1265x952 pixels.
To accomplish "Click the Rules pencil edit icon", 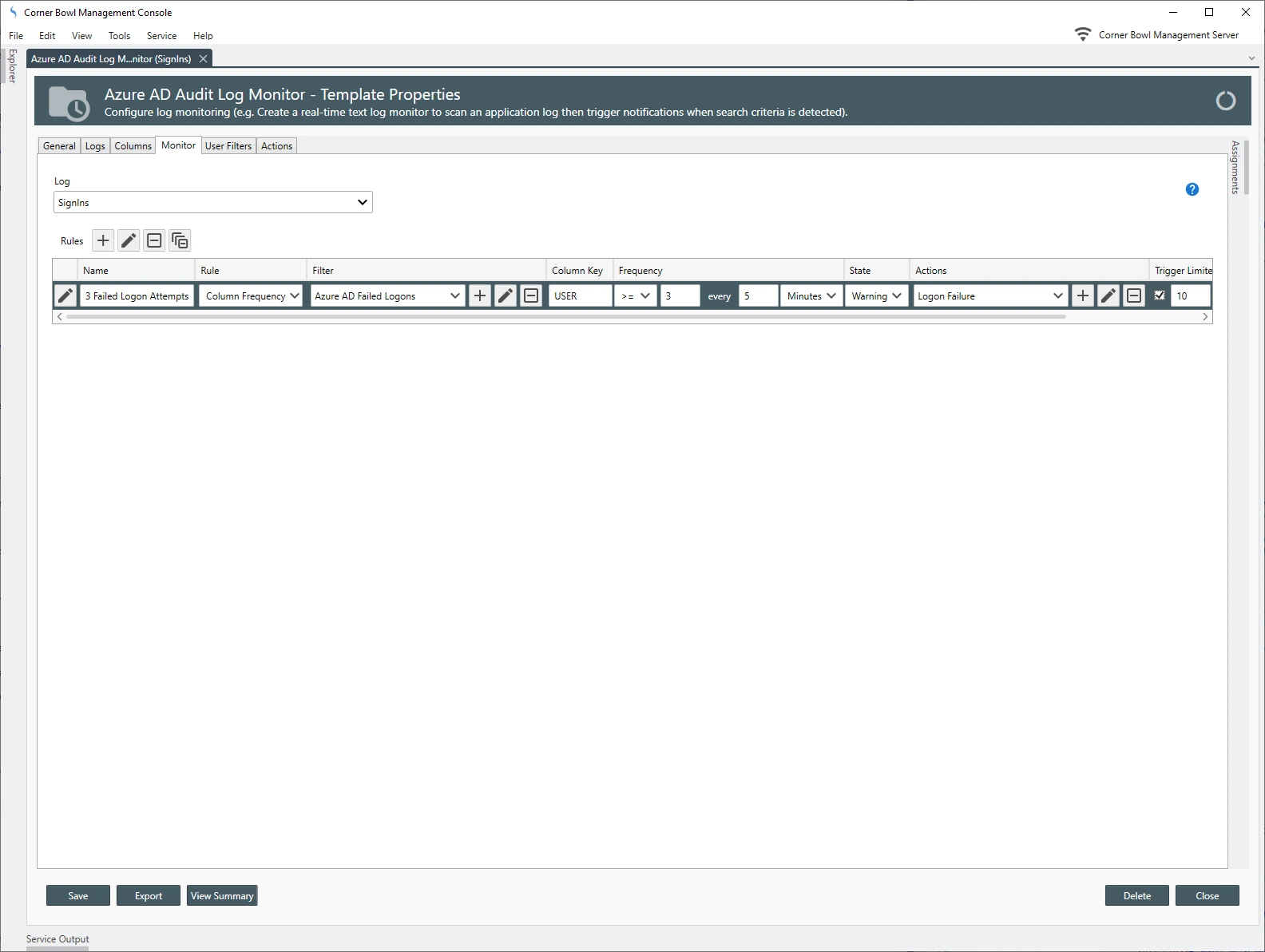I will click(x=129, y=240).
